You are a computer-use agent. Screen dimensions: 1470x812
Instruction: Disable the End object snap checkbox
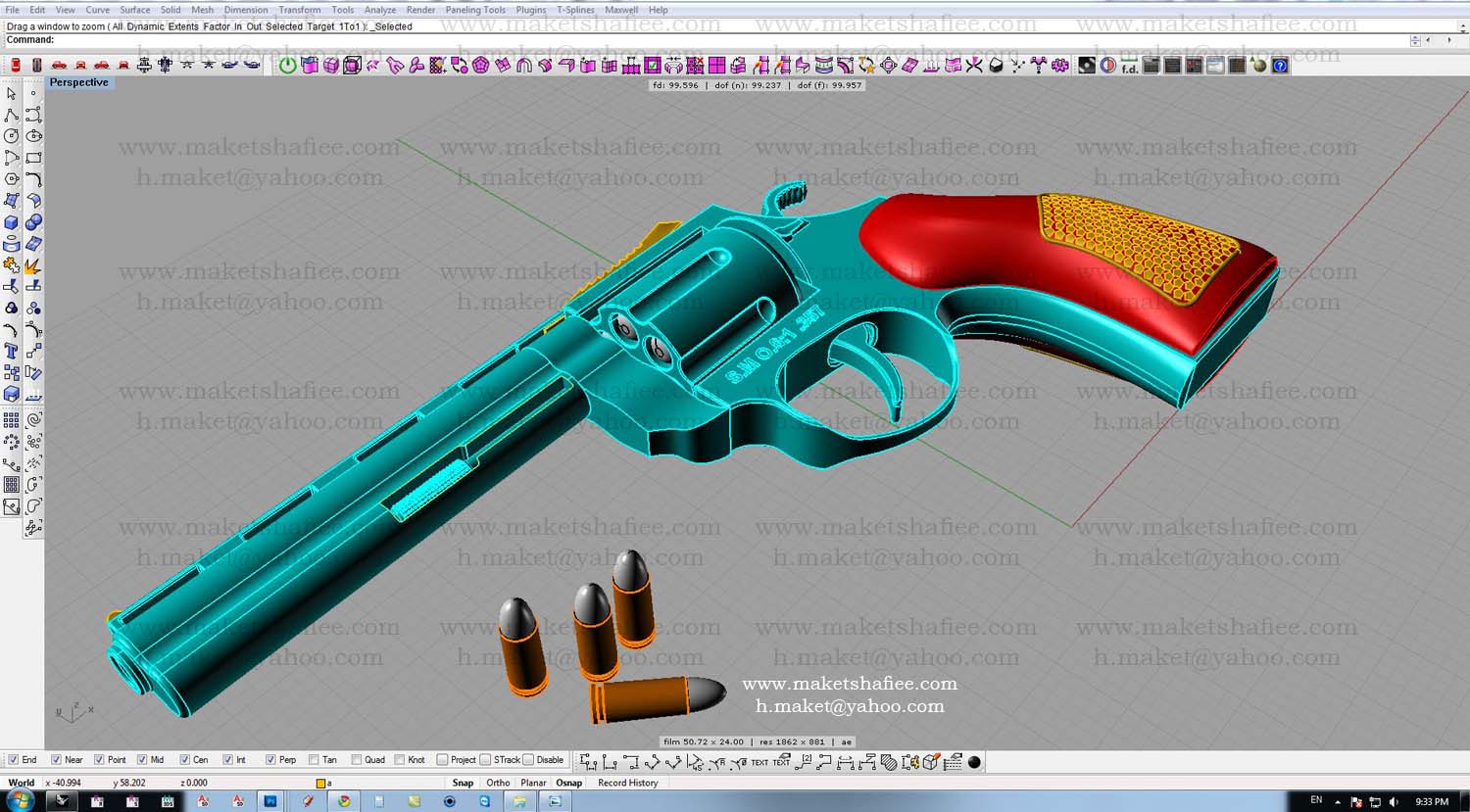[14, 760]
